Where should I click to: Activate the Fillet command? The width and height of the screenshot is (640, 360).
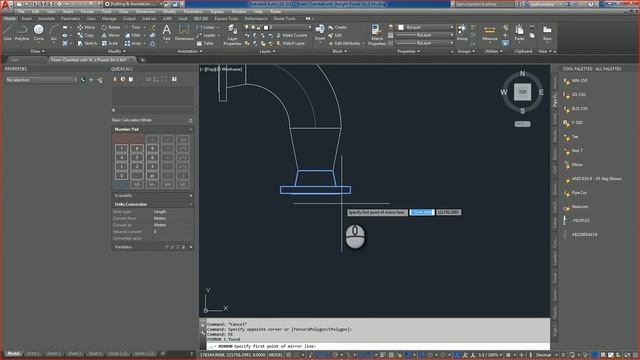point(133,36)
